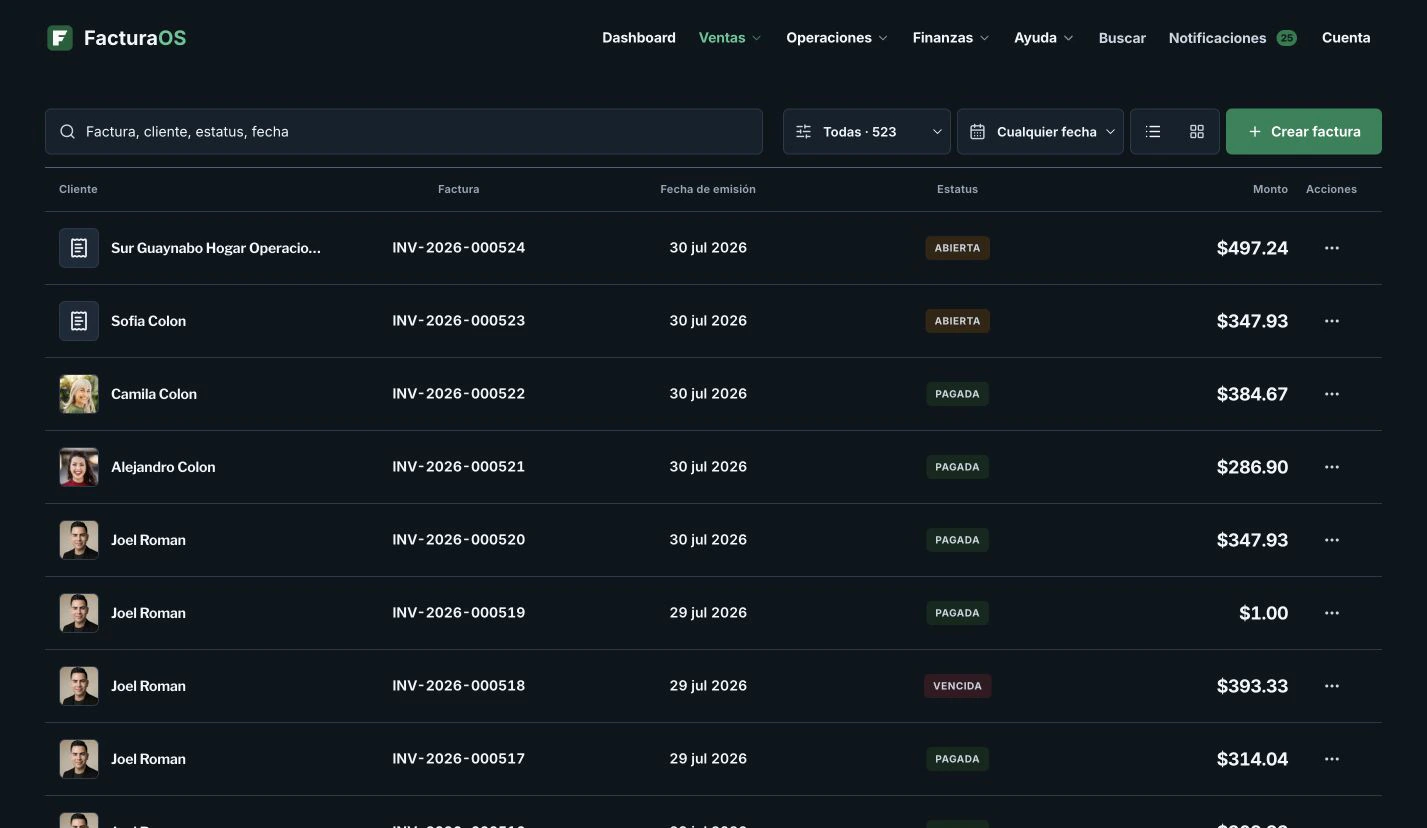Switch to list view layout
The height and width of the screenshot is (828, 1427).
(1153, 132)
